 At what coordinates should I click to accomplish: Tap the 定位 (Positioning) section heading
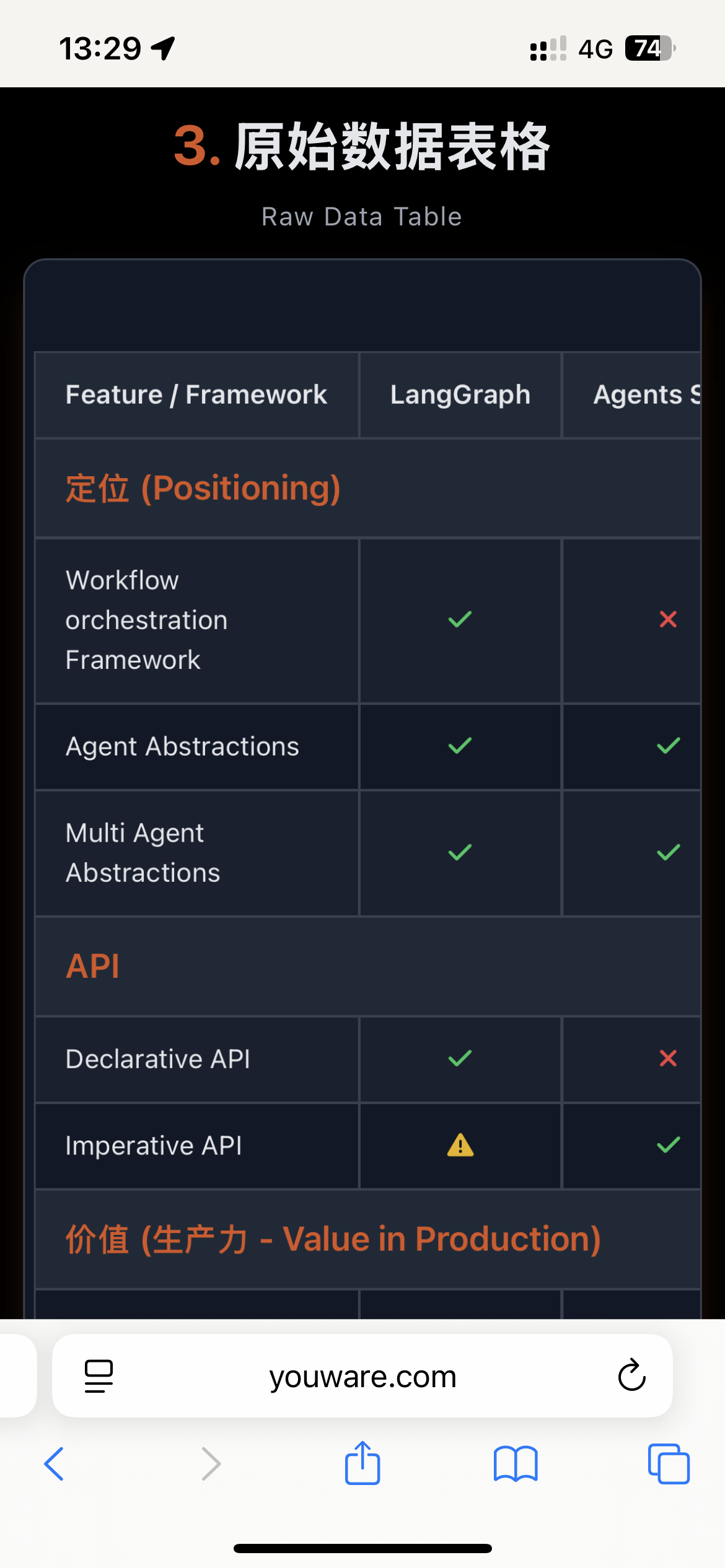click(x=203, y=488)
